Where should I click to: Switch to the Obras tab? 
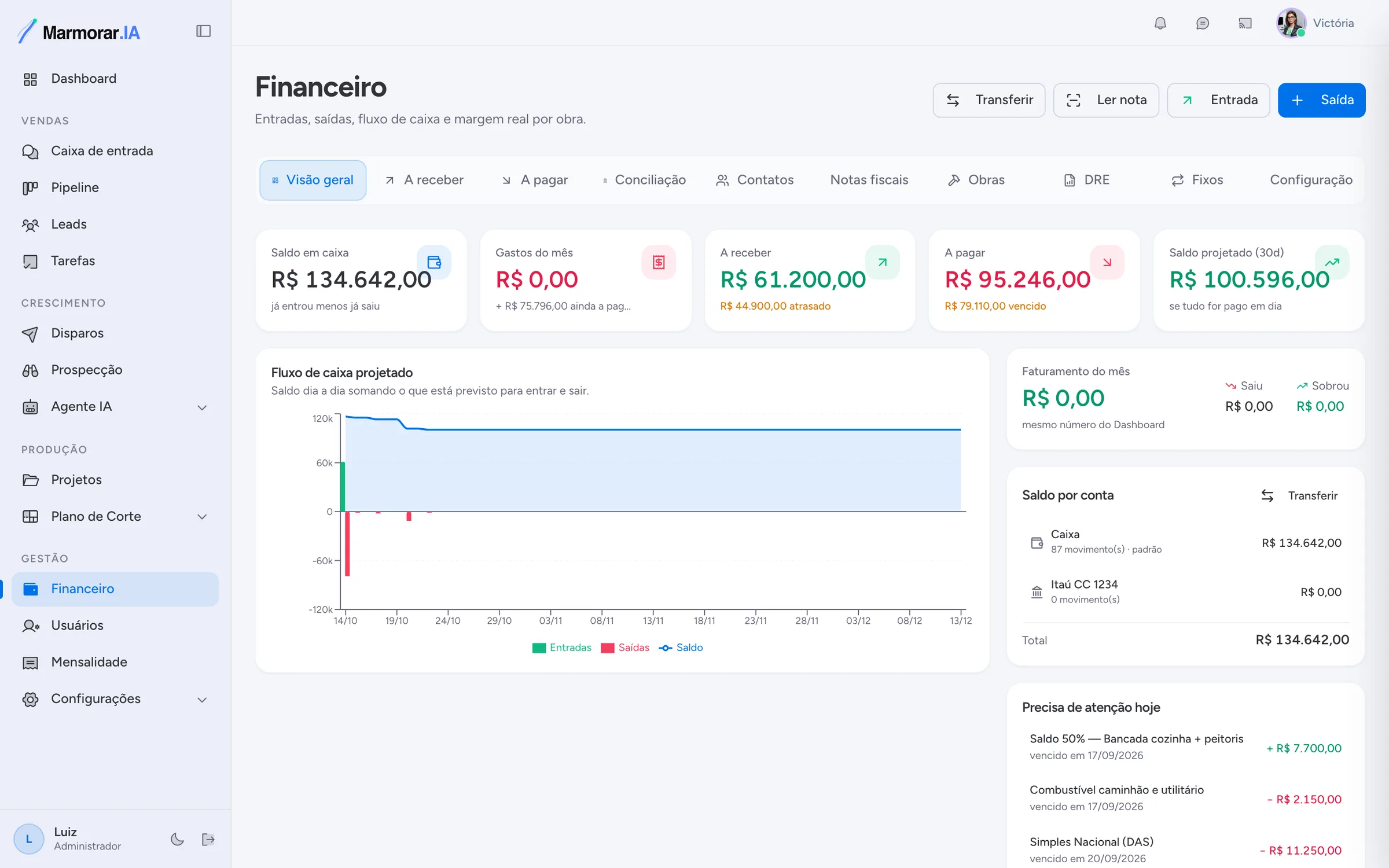point(976,180)
